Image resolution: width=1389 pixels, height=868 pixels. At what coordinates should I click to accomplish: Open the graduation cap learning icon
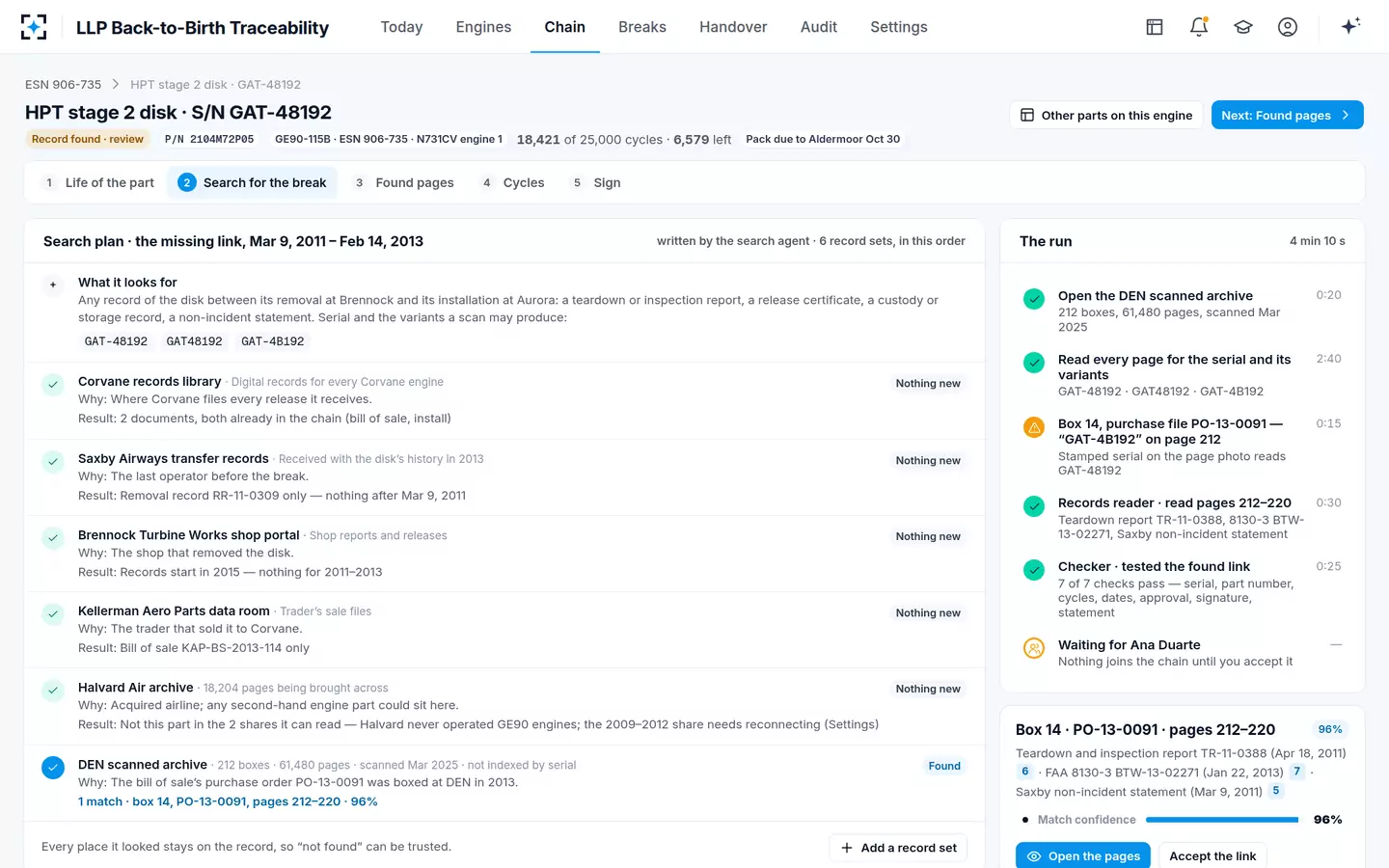click(x=1243, y=27)
